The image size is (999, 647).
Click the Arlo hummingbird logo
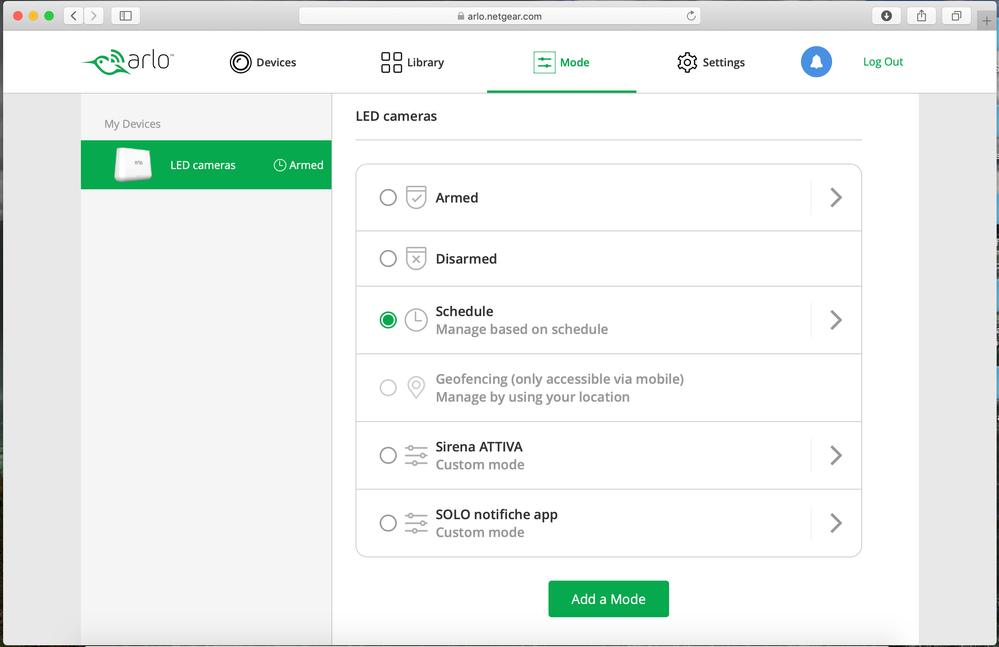point(128,62)
